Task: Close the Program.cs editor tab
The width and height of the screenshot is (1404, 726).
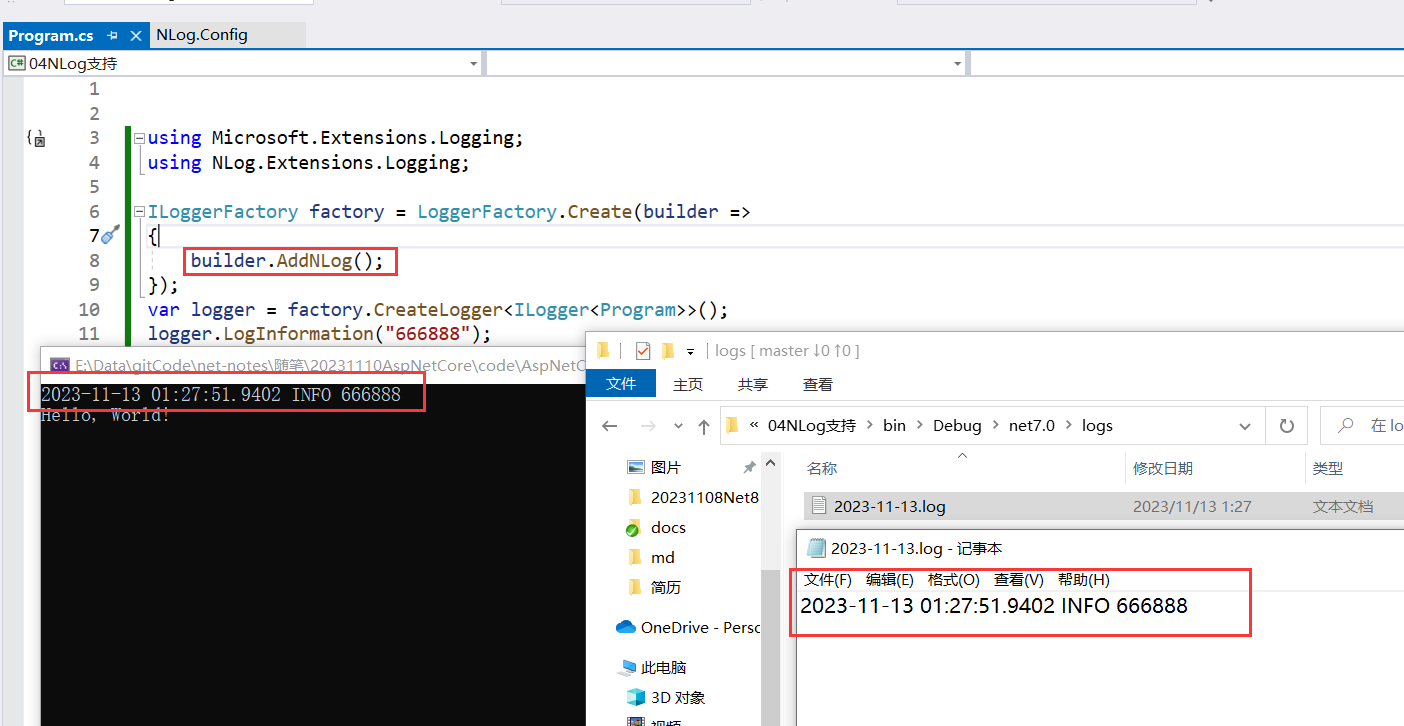Action: point(136,35)
